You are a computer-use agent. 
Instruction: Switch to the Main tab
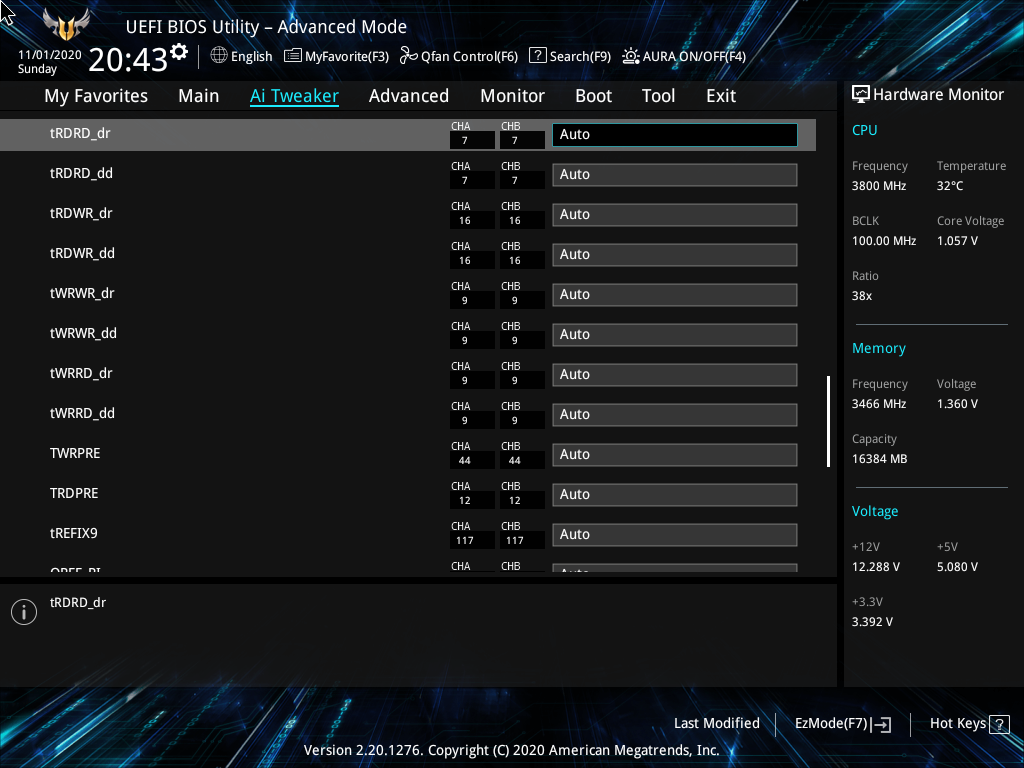[x=199, y=96]
